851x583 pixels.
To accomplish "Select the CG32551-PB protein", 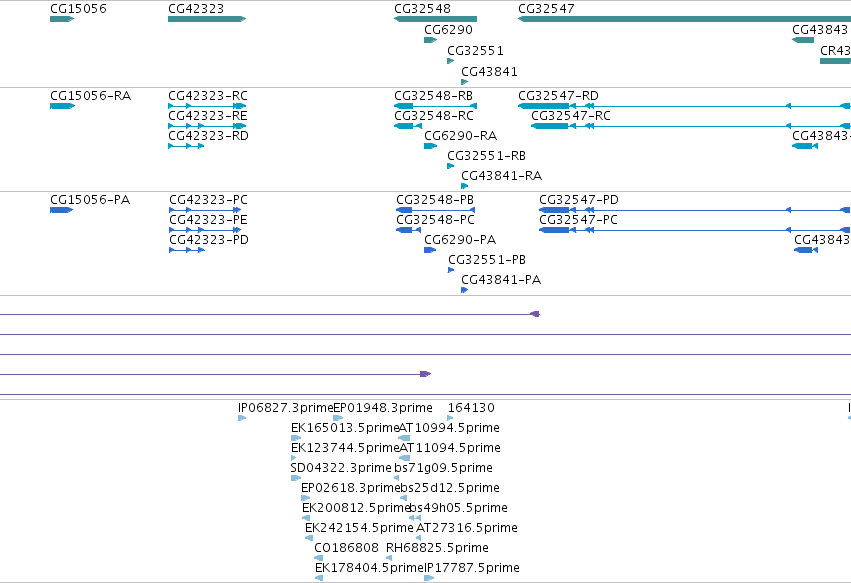I will pyautogui.click(x=451, y=270).
